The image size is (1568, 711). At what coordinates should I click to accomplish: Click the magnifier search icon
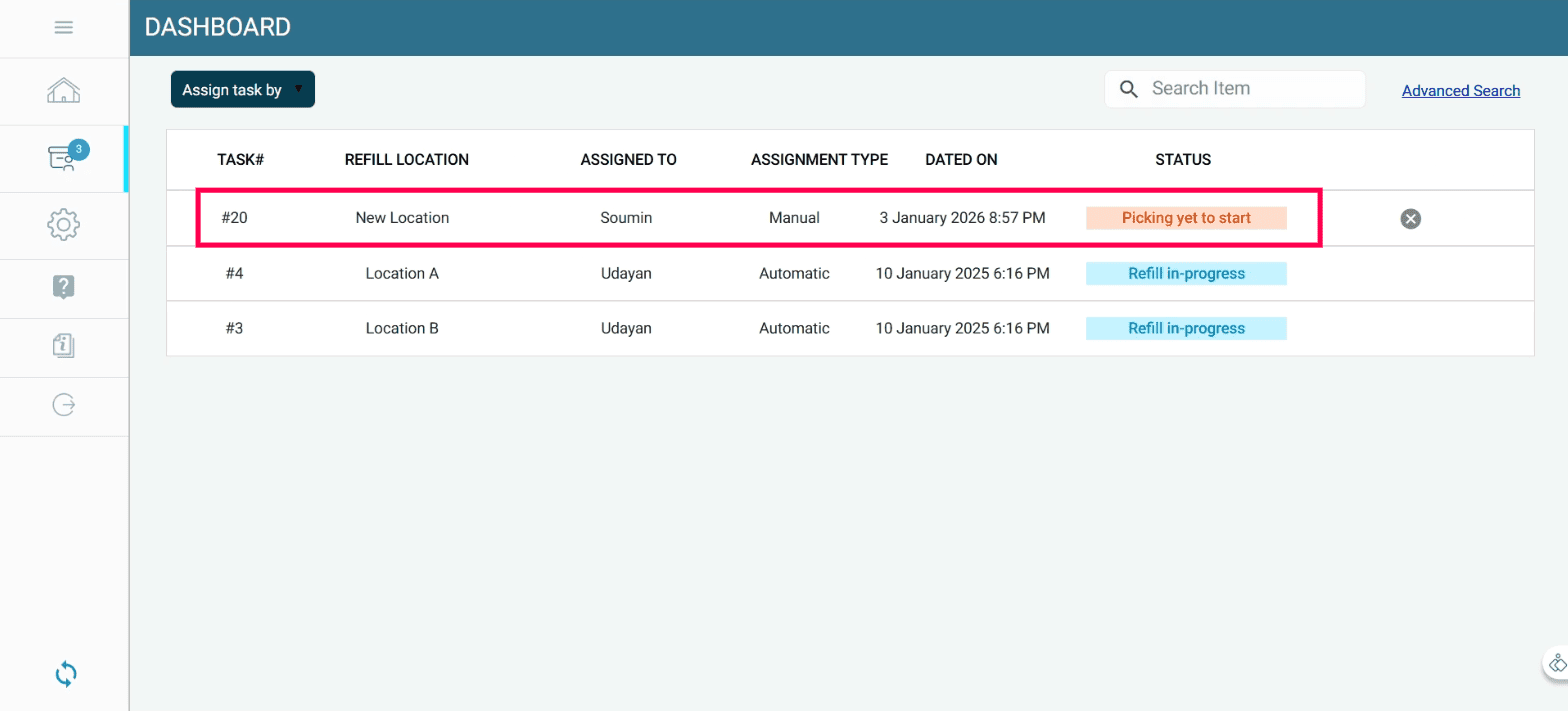click(x=1129, y=89)
